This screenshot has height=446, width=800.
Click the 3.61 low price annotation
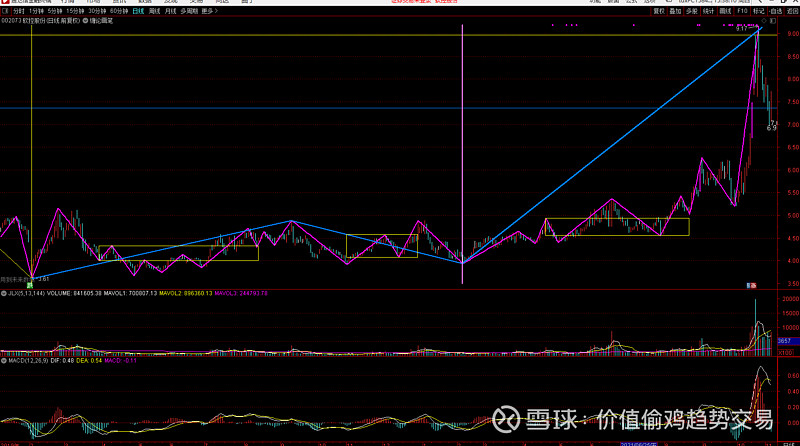pyautogui.click(x=43, y=279)
